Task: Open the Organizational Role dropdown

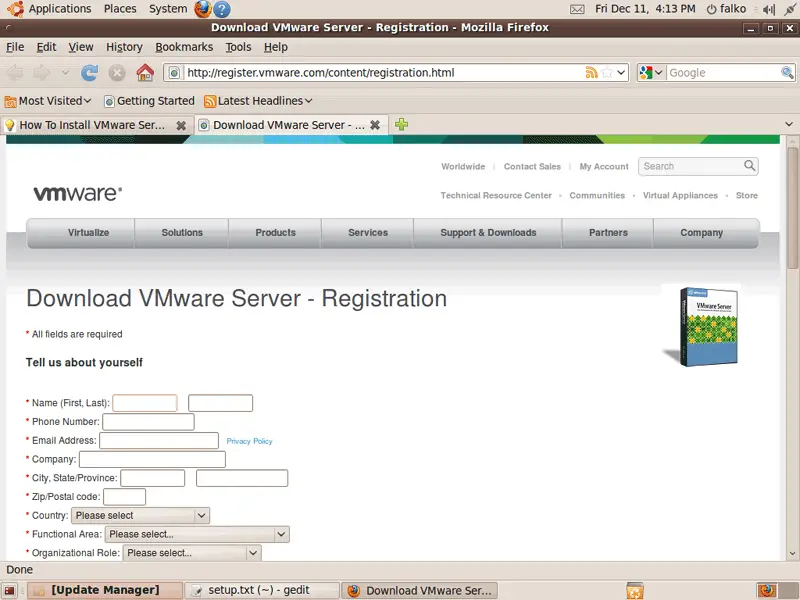Action: click(192, 553)
